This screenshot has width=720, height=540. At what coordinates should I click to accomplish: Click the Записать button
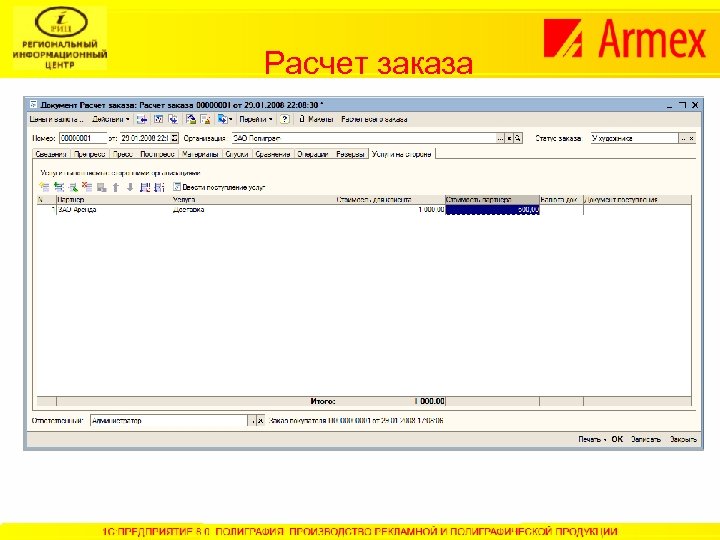click(646, 439)
